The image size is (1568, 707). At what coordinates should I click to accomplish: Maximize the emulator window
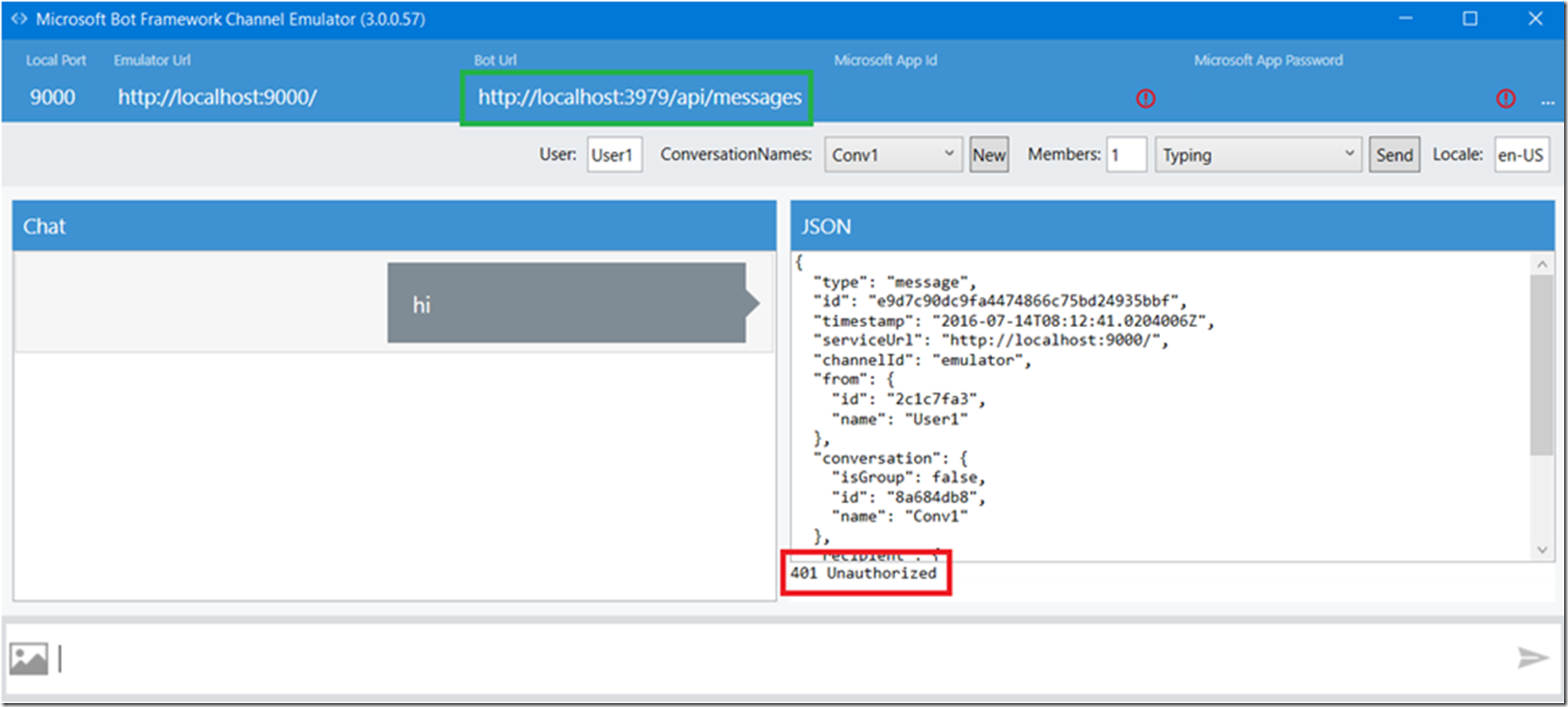pyautogui.click(x=1470, y=18)
